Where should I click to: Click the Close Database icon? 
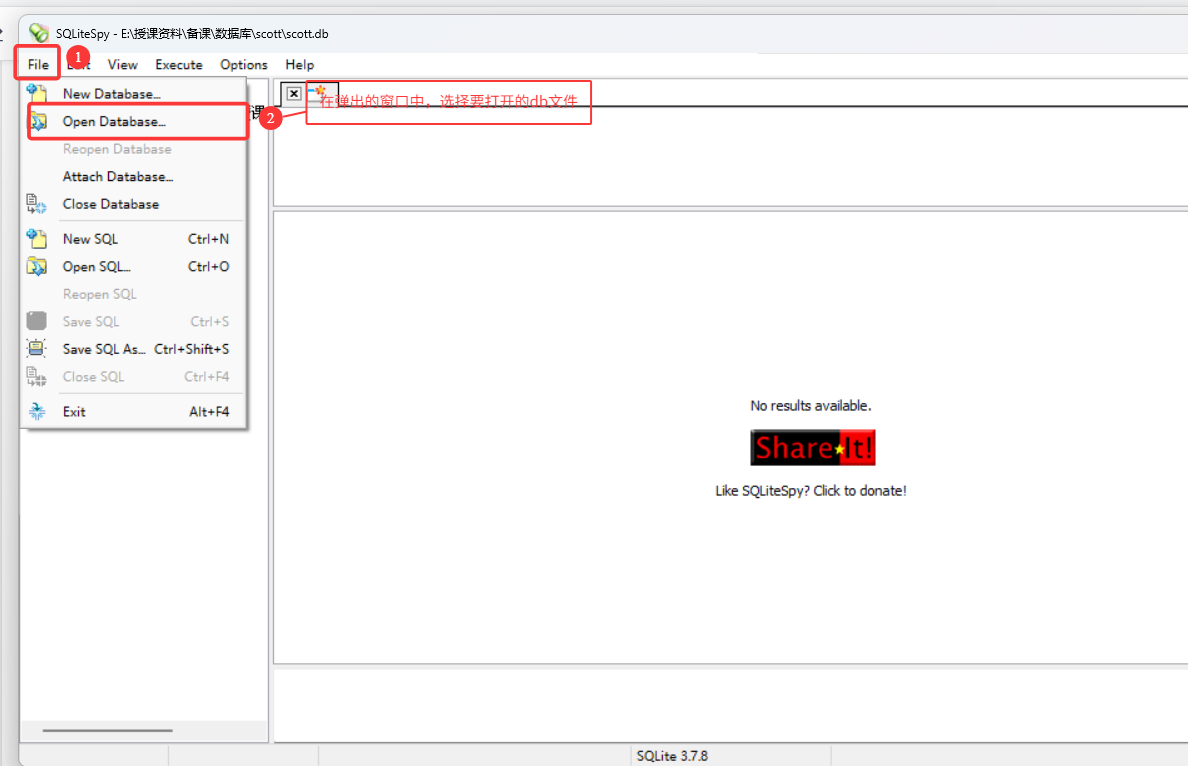click(36, 204)
